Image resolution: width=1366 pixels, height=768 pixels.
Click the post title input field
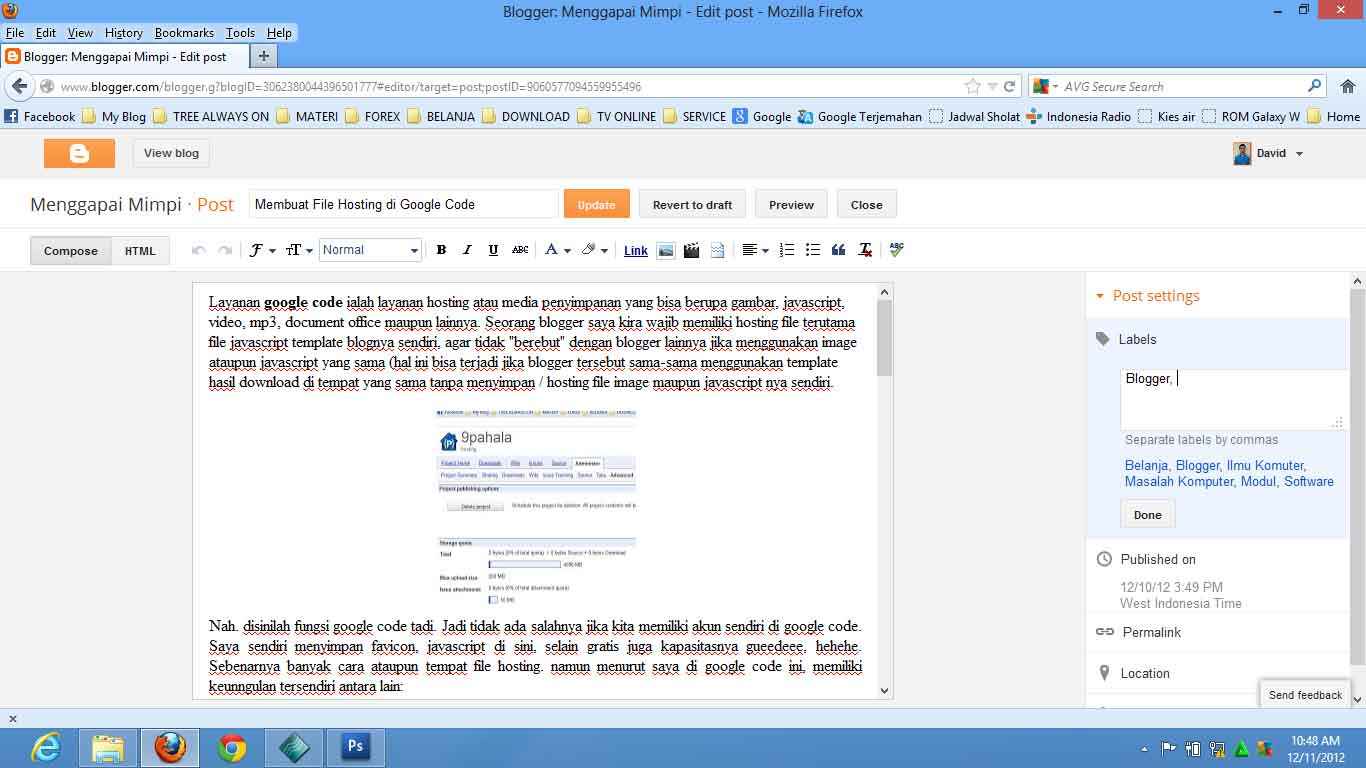click(403, 204)
